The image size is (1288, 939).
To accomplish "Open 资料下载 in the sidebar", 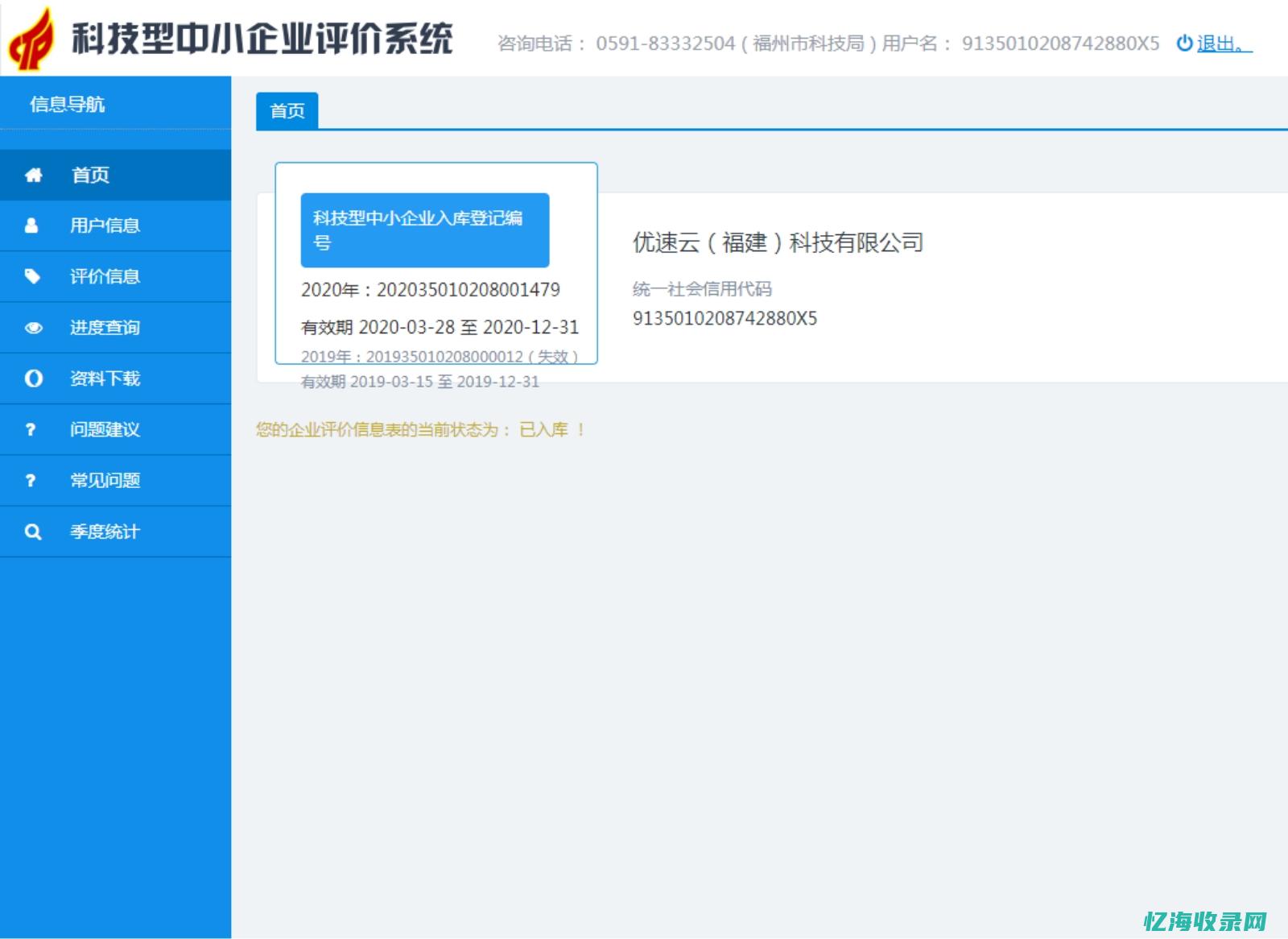I will [116, 378].
